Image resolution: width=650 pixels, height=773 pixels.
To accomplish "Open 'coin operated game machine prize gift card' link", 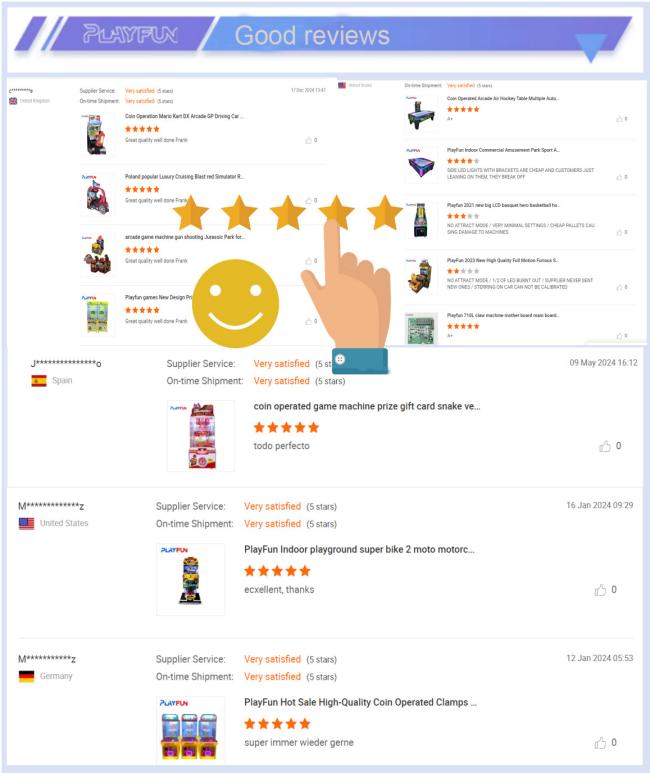I will click(366, 406).
